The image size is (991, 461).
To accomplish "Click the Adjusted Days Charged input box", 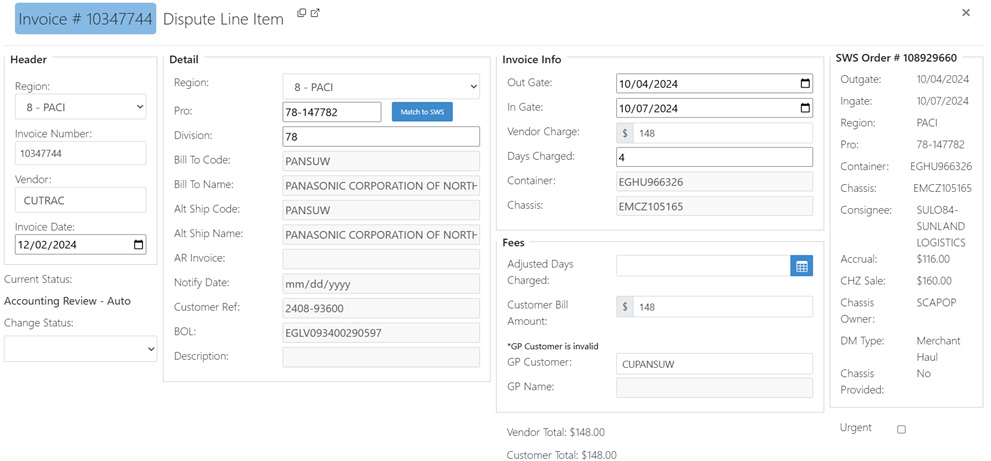I will [703, 266].
